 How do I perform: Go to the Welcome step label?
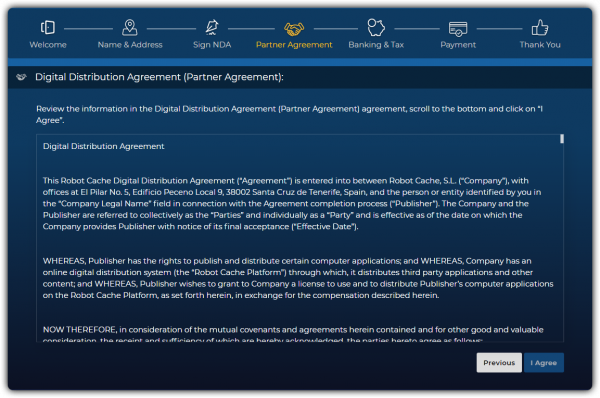pos(48,45)
